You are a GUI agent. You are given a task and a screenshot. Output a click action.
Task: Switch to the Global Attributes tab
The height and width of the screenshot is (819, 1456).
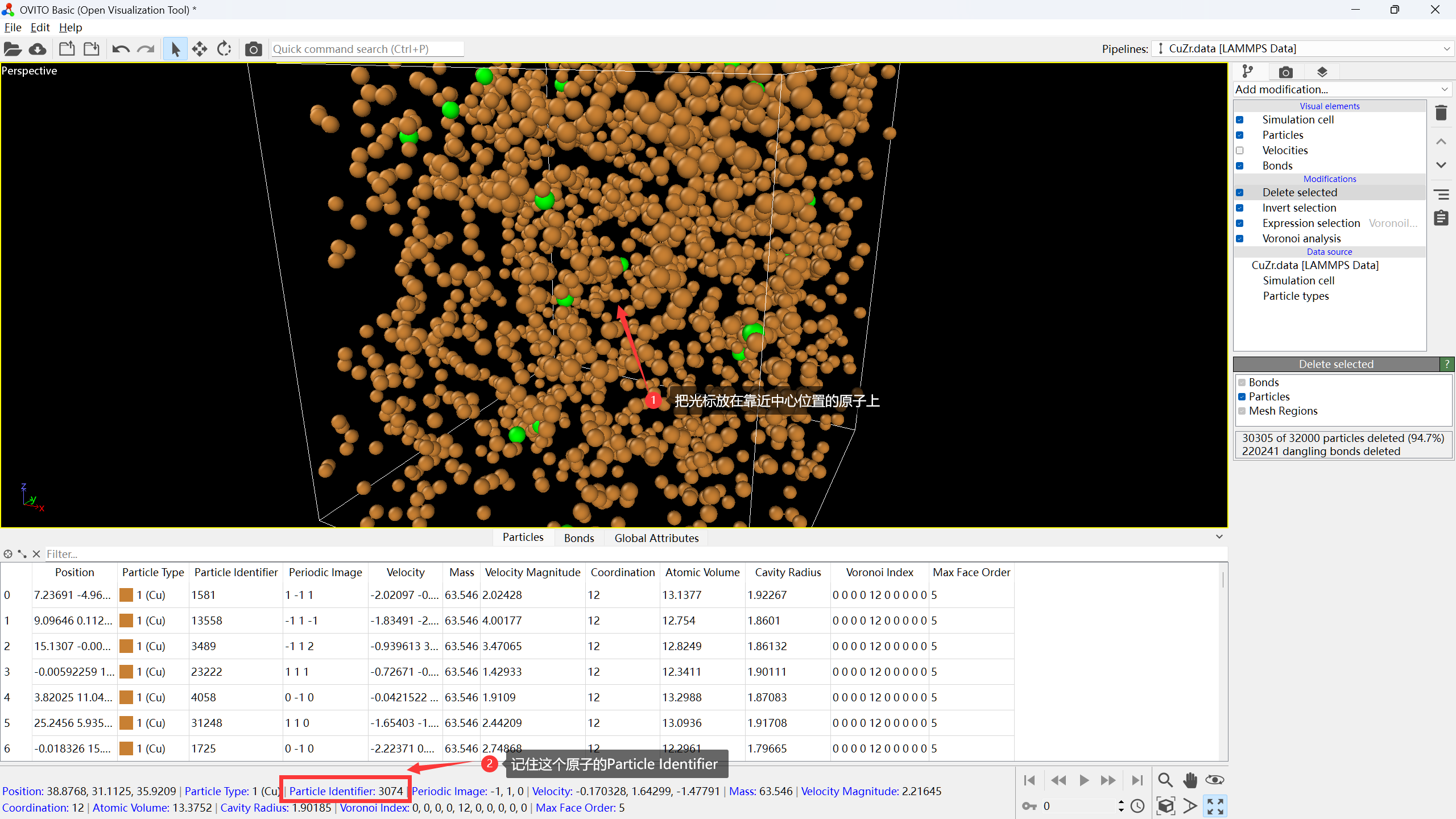[656, 538]
